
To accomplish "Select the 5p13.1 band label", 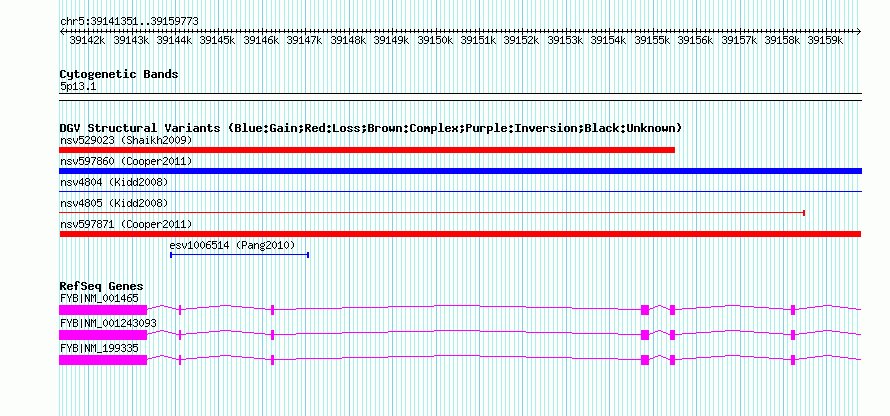I will coord(78,87).
